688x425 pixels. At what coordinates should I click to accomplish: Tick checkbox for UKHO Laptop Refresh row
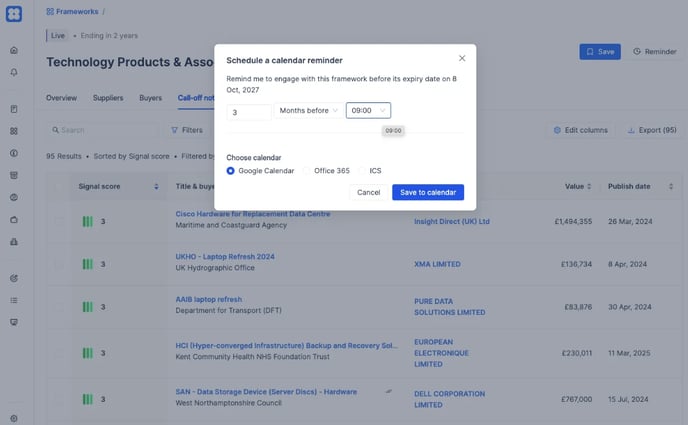[59, 264]
